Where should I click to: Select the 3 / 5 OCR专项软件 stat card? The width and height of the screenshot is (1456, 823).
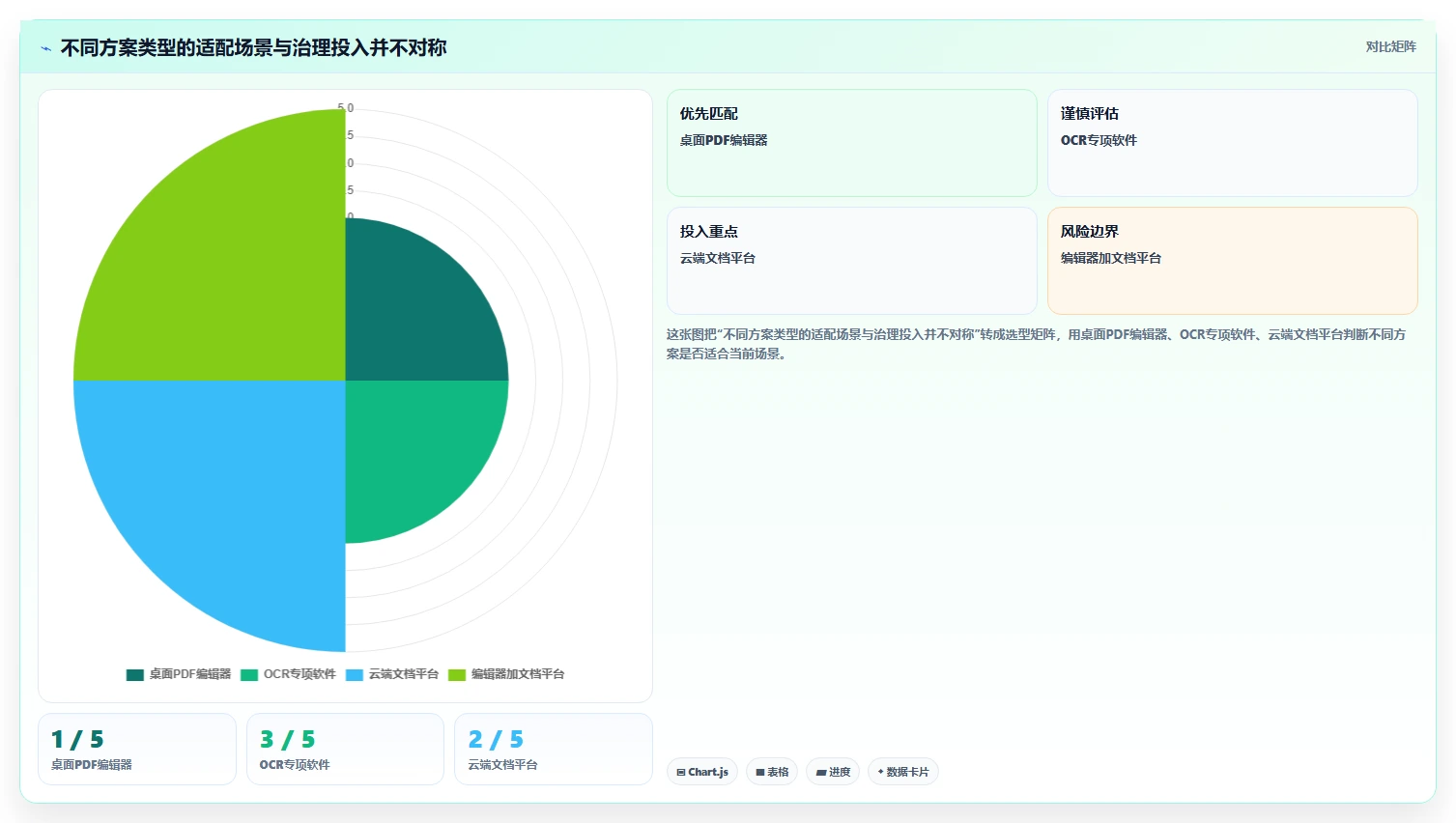[345, 750]
